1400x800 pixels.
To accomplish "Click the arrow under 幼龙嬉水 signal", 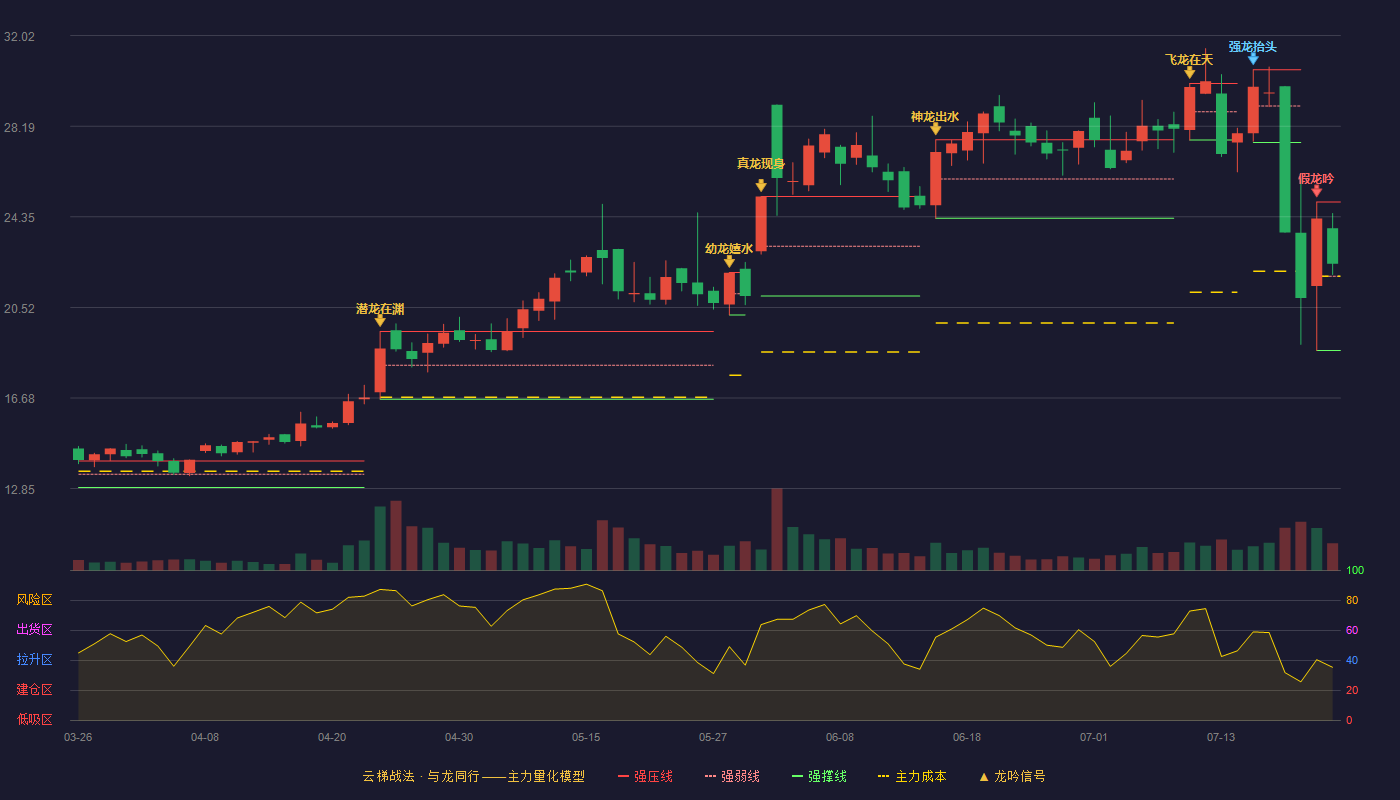I will click(x=729, y=262).
